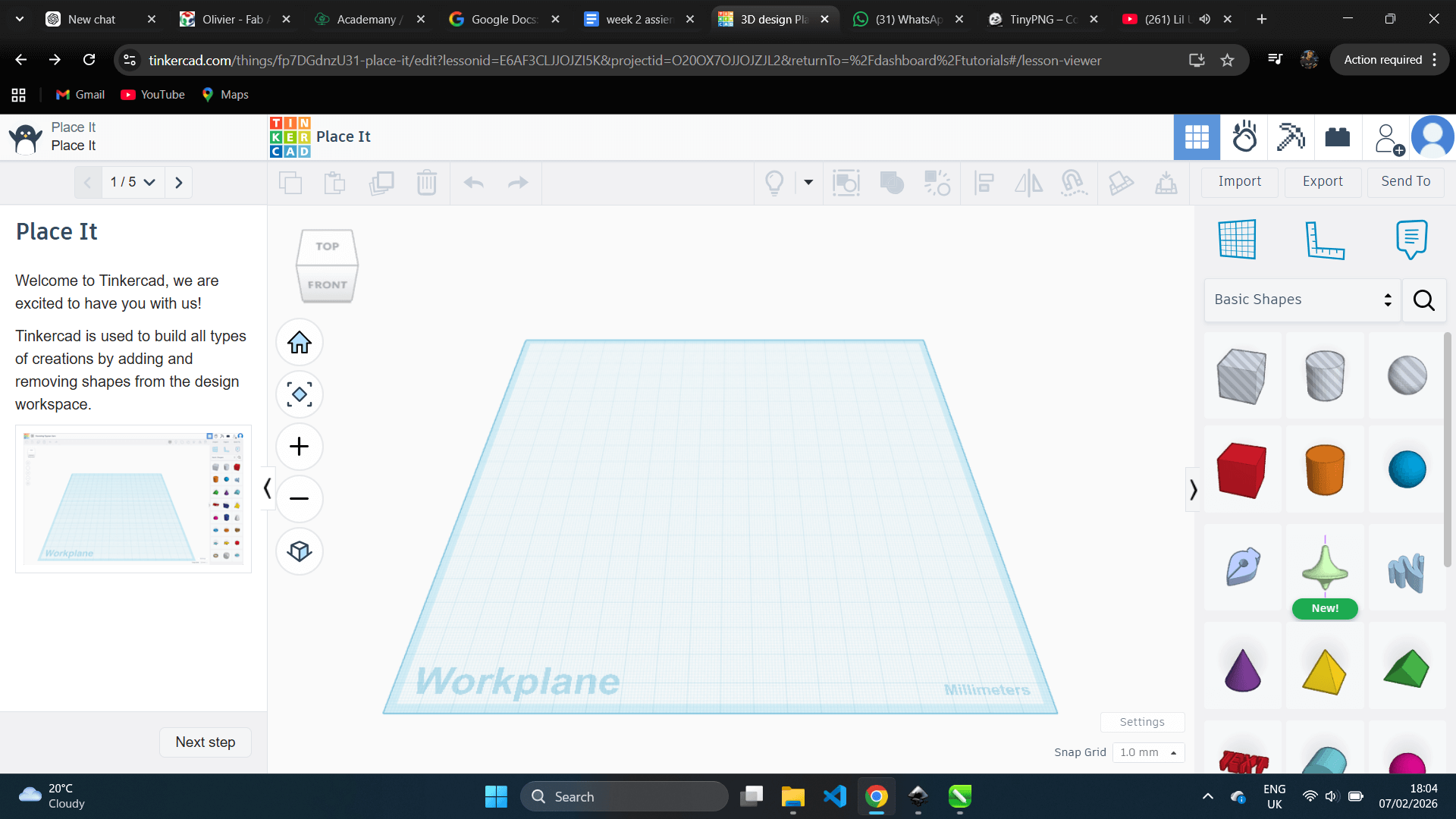Select the Ruler tool
Image resolution: width=1456 pixels, height=819 pixels.
pos(1324,240)
